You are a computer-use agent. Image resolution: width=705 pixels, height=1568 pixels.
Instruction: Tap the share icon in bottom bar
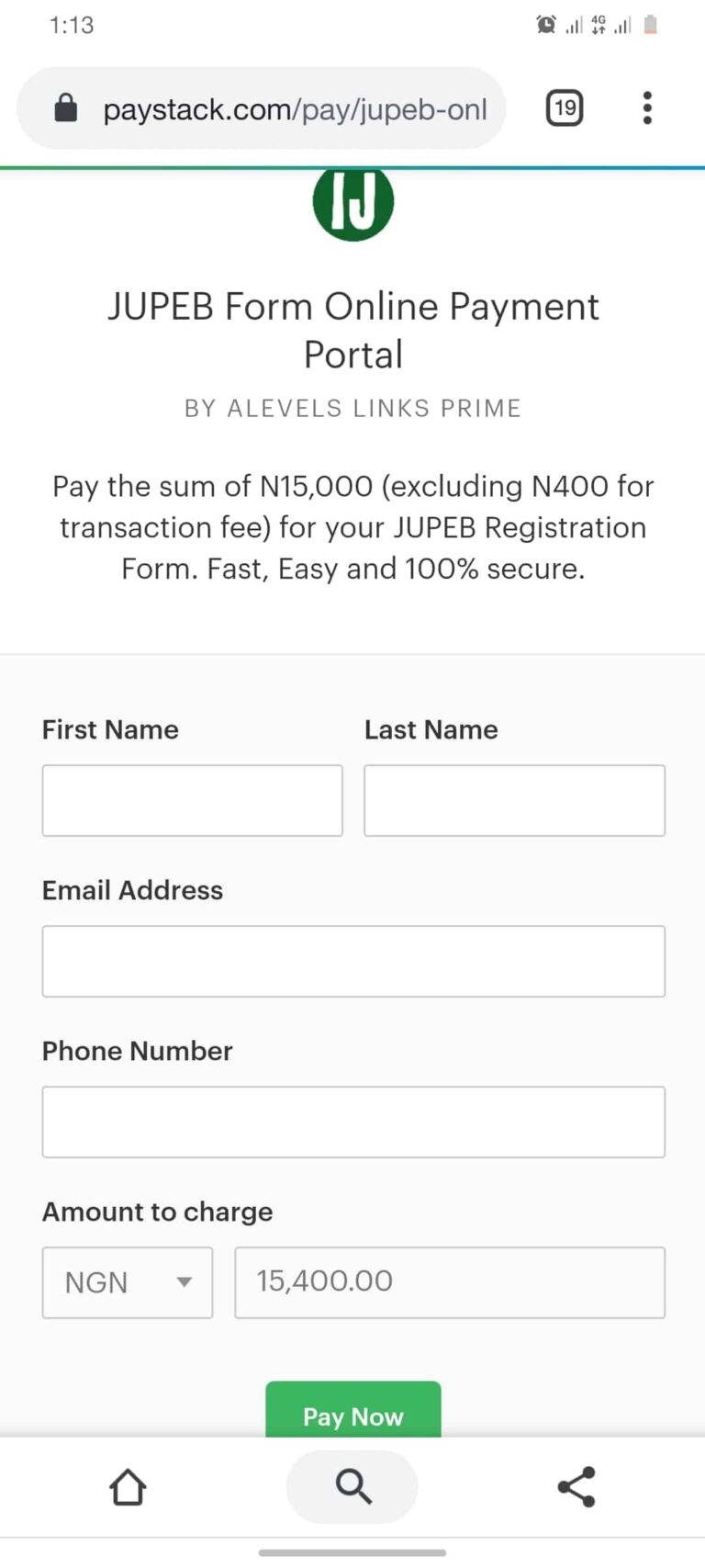576,1486
